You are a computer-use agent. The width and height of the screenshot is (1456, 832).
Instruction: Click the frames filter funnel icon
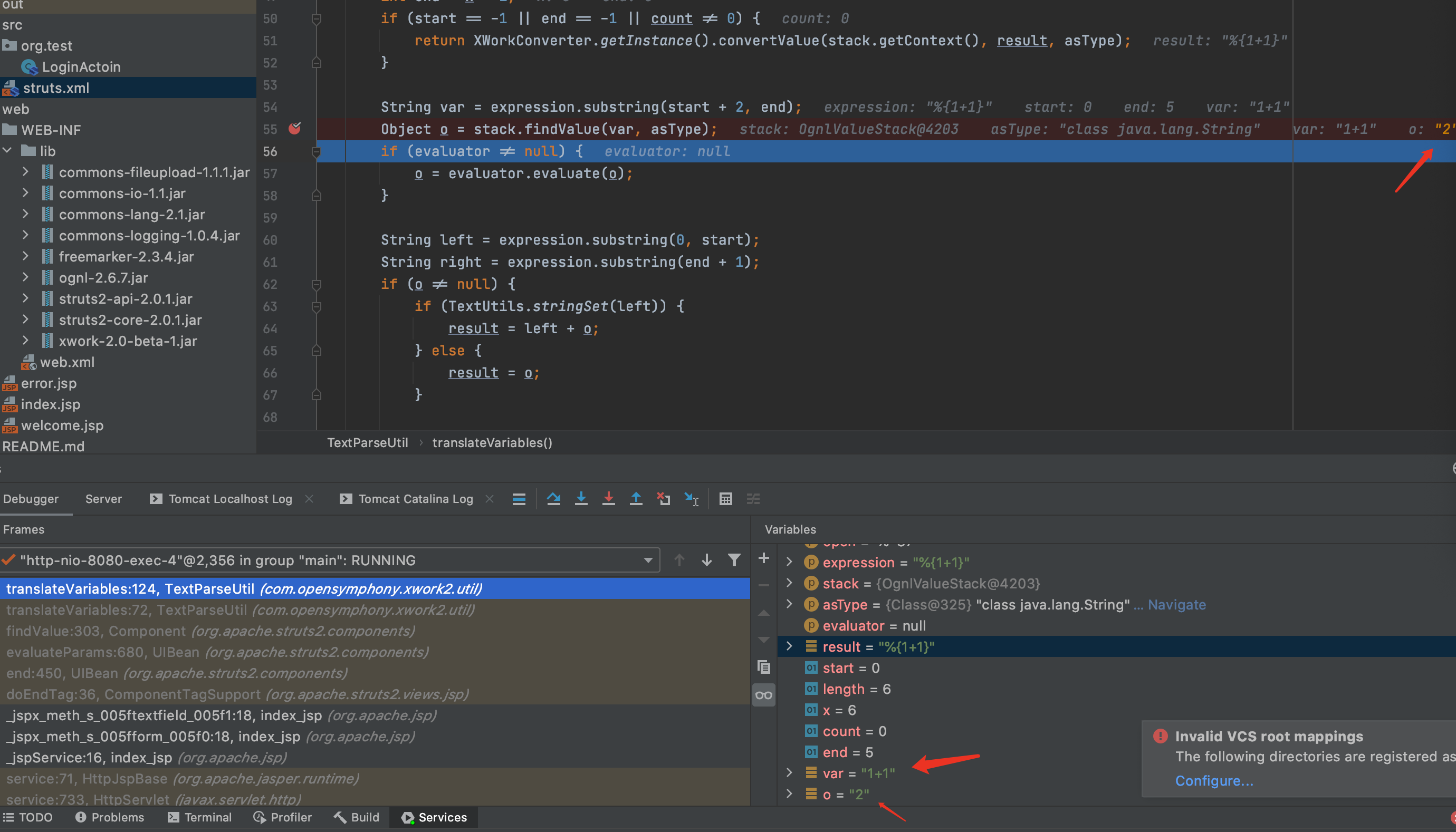click(734, 560)
